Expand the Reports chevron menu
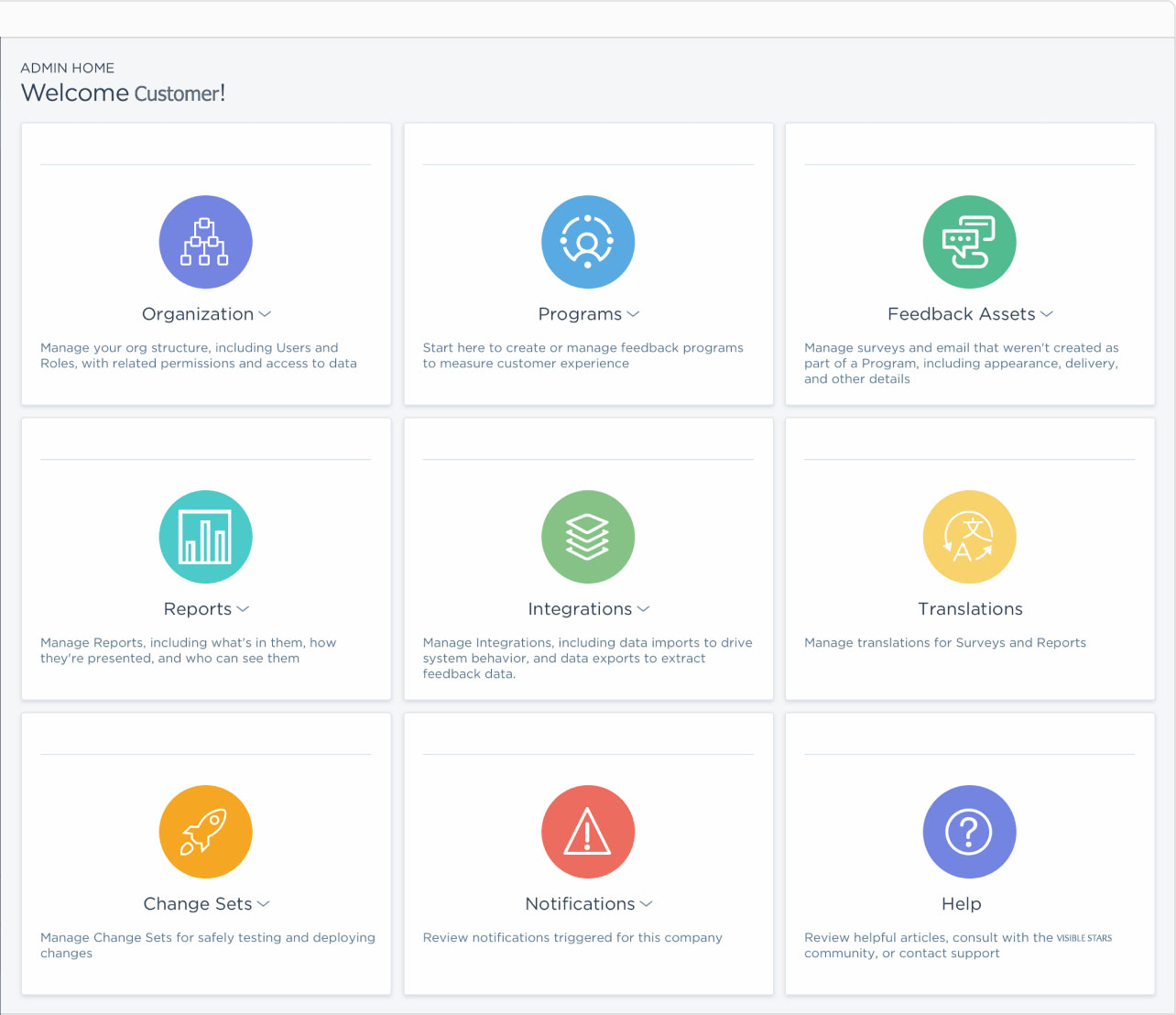 pyautogui.click(x=243, y=609)
